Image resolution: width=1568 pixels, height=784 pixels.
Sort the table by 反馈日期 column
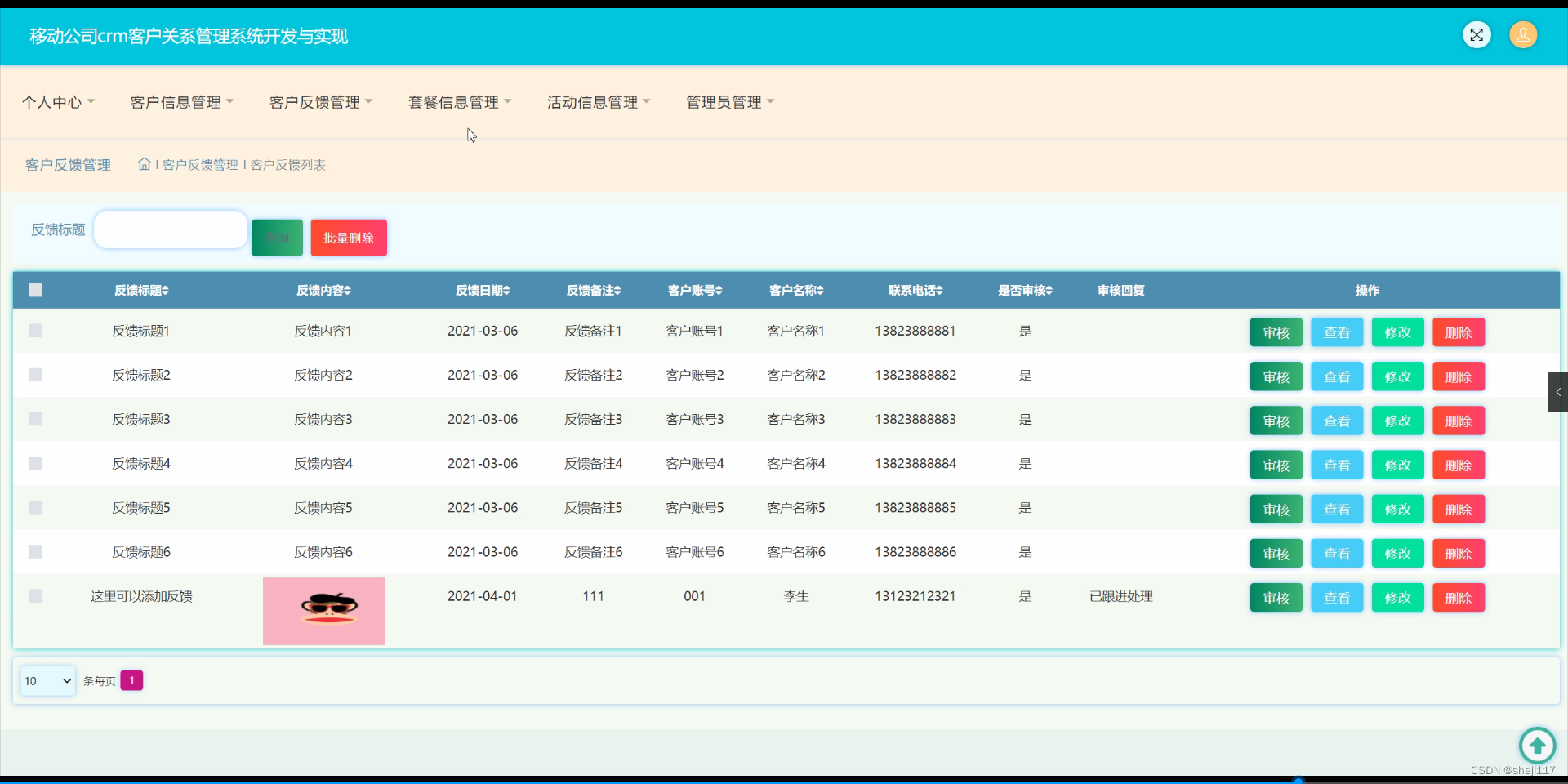click(x=482, y=290)
